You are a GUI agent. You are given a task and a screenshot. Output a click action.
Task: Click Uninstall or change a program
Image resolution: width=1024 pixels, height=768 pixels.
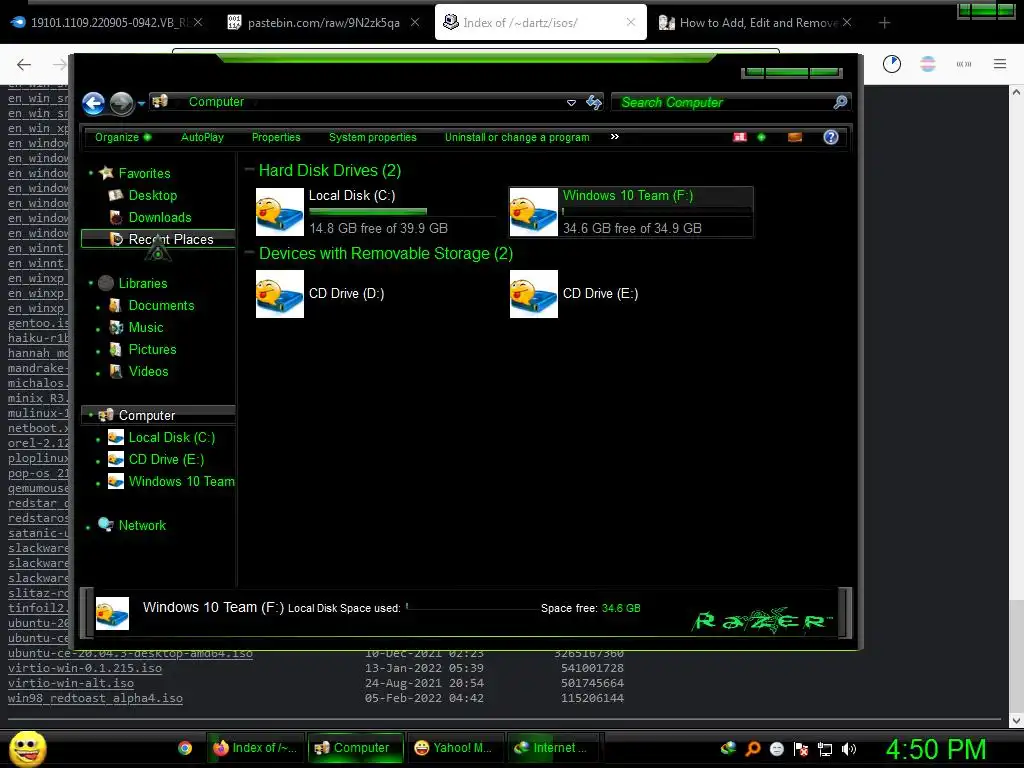(x=517, y=137)
